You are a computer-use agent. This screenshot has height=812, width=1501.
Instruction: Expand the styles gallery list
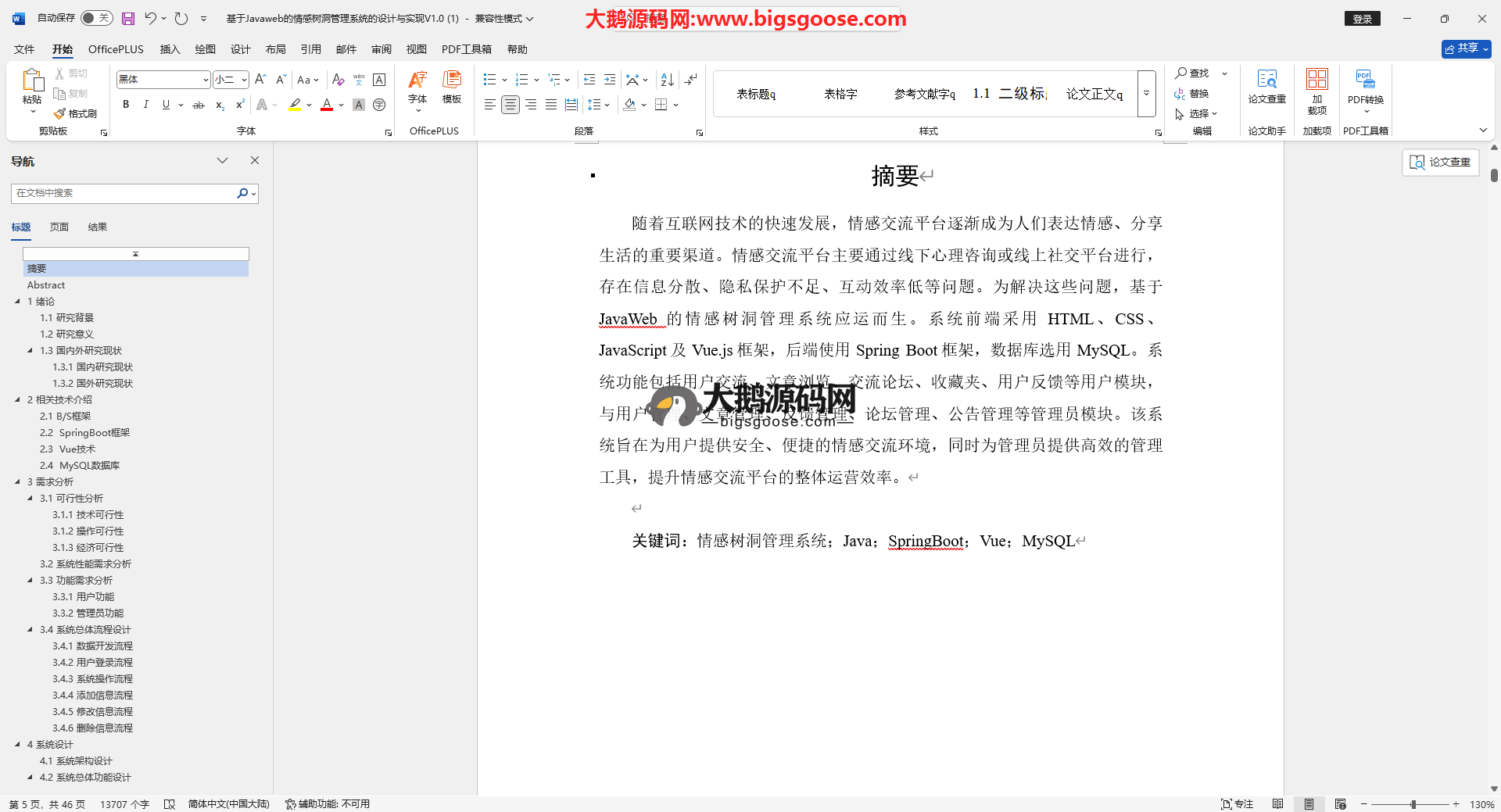pos(1146,94)
